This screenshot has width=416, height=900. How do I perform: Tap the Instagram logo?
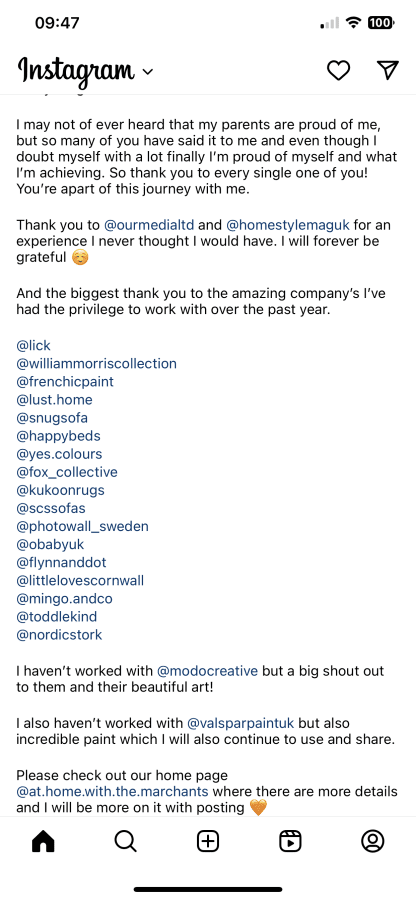pos(76,71)
